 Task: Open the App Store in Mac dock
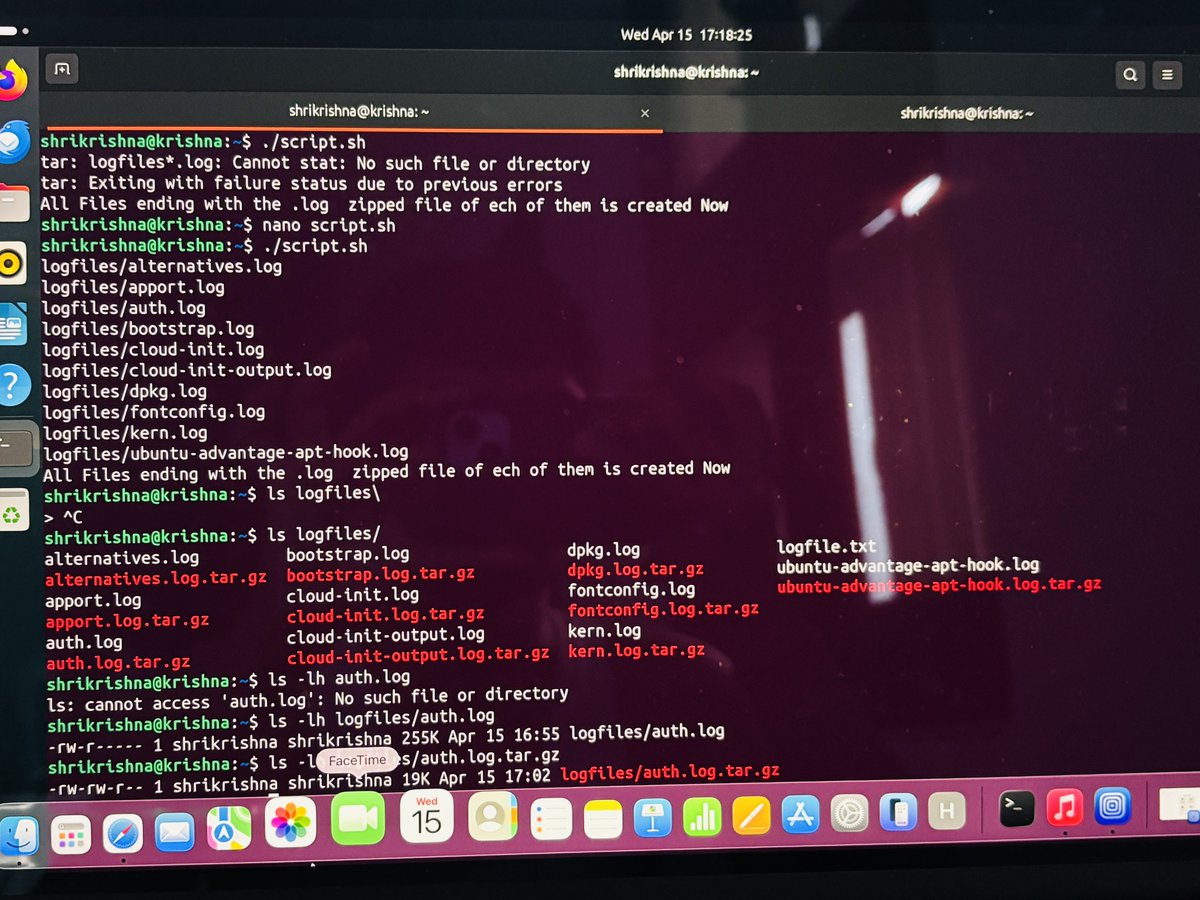(801, 815)
